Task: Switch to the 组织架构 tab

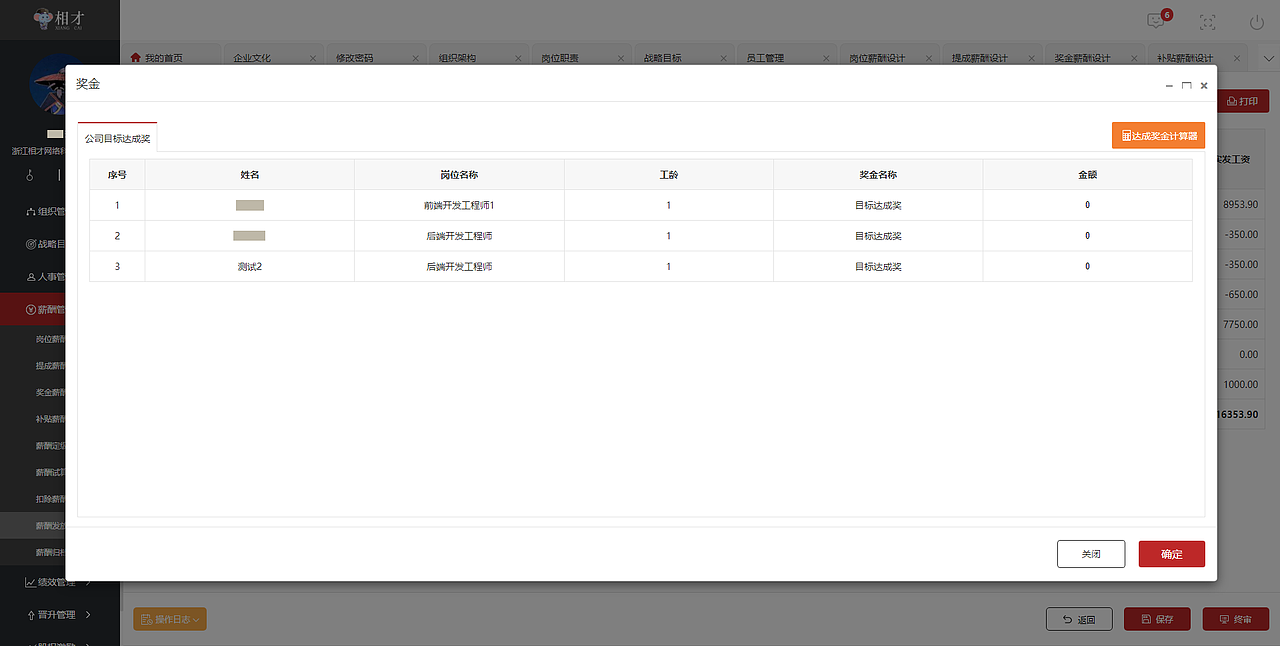Action: [457, 58]
